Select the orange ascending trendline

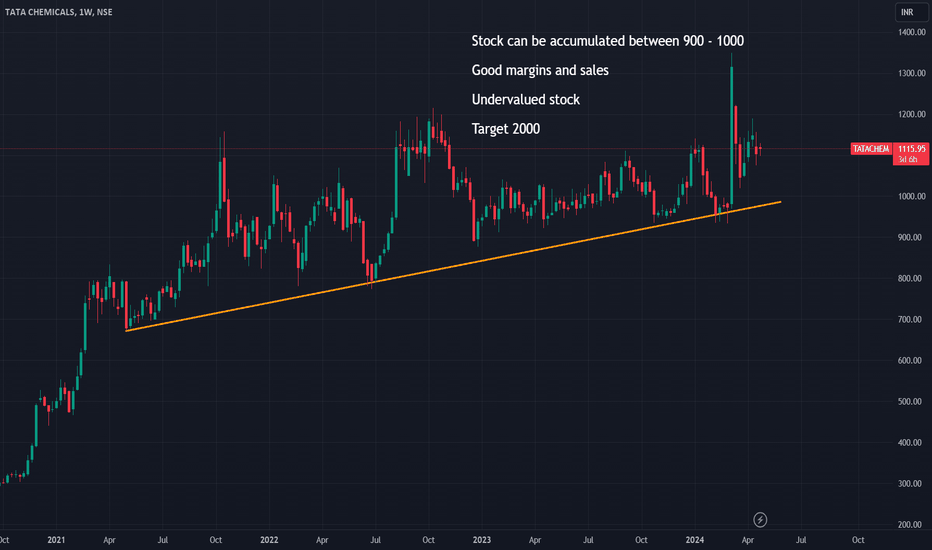[x=453, y=266]
